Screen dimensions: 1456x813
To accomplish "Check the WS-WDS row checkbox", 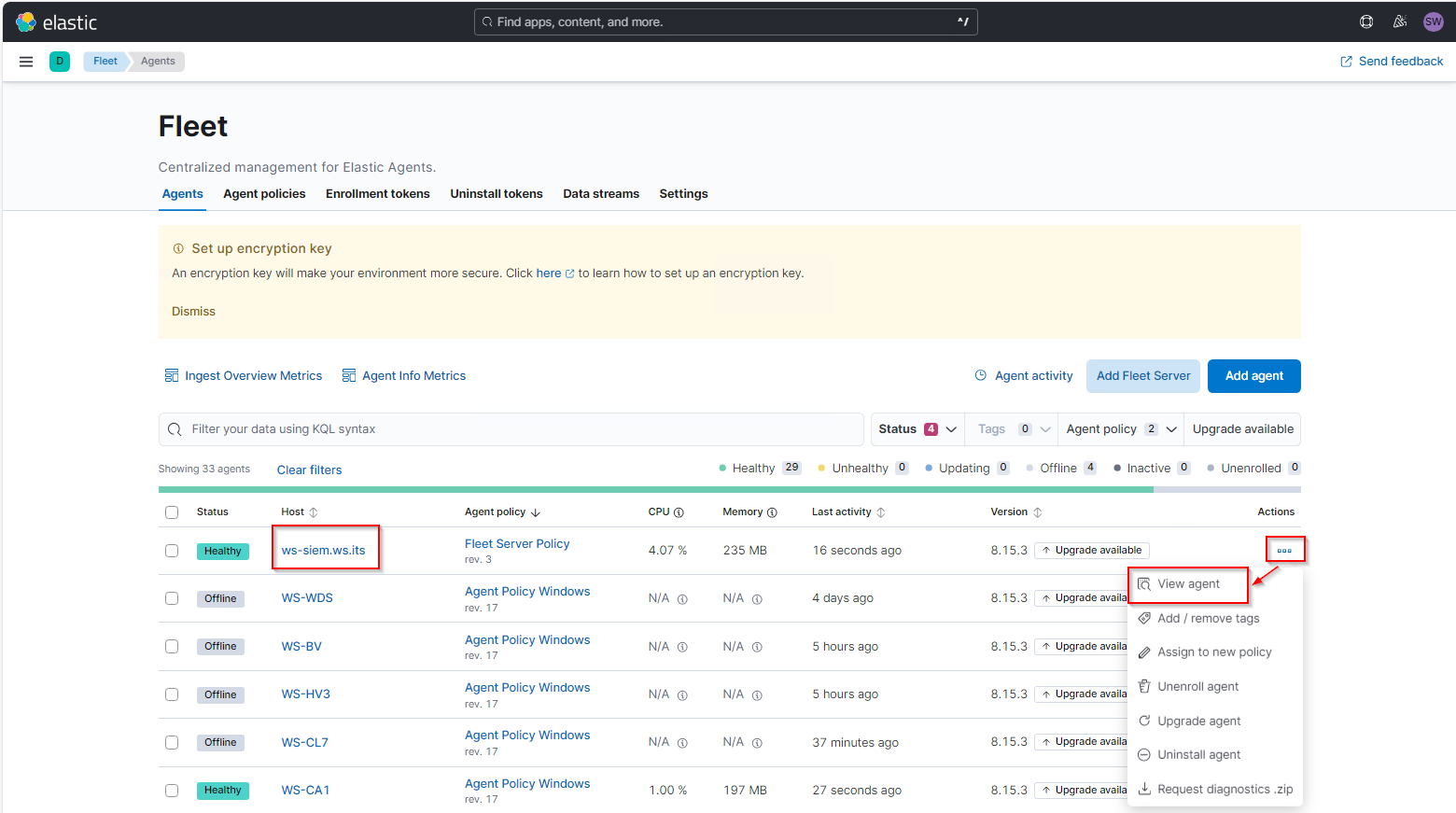I will [x=172, y=598].
